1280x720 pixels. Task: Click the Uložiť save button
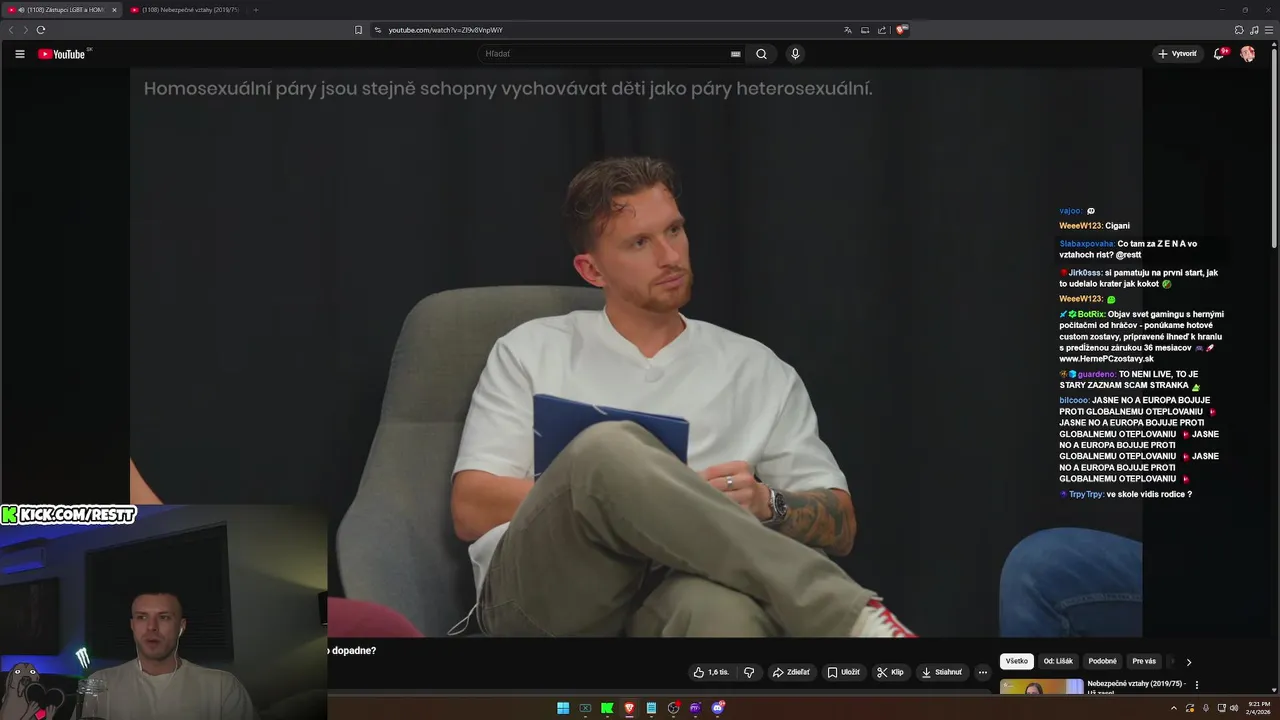(843, 672)
